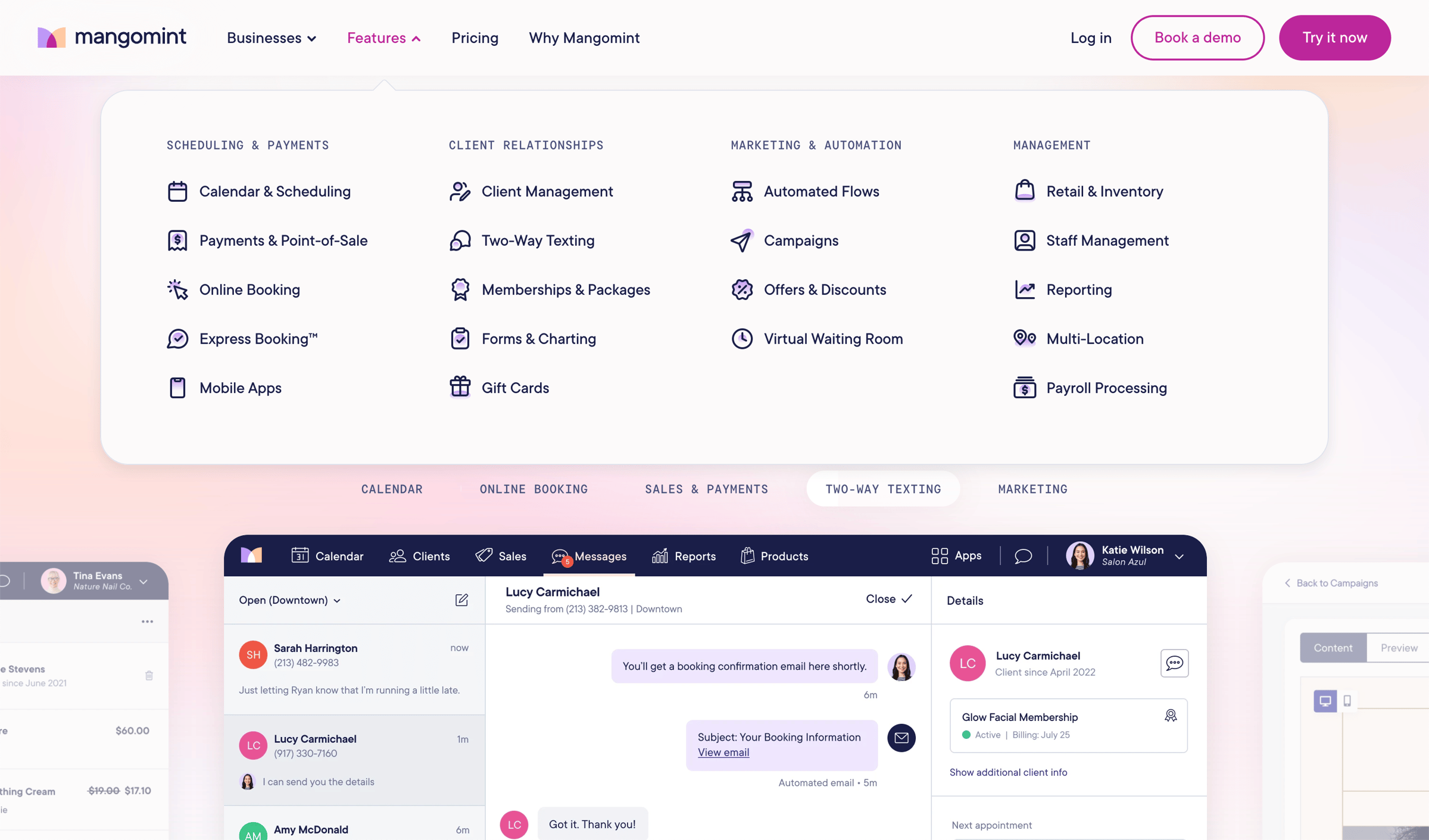Click the Online Booking cursor icon
1429x840 pixels.
pyautogui.click(x=177, y=289)
